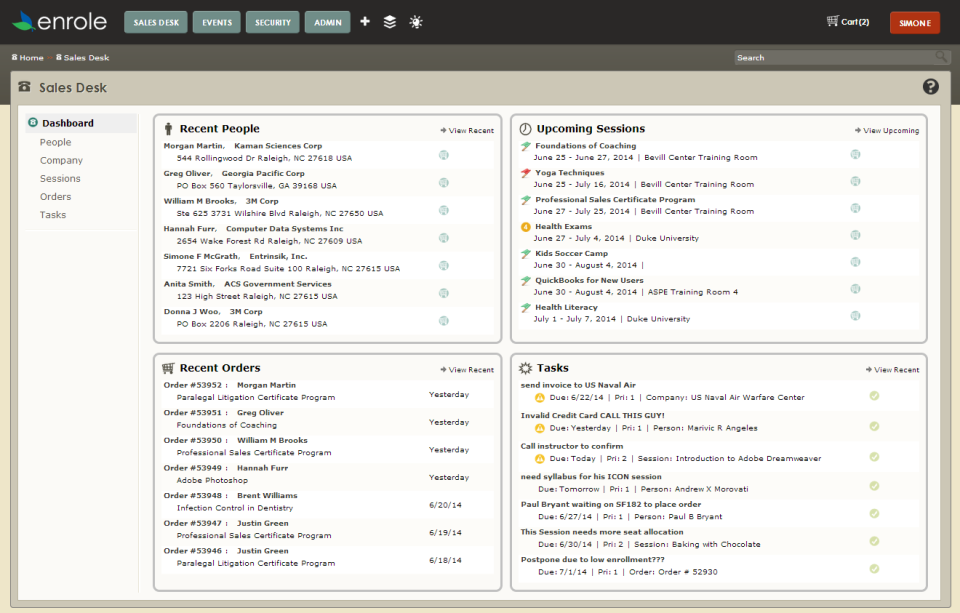Viewport: 960px width, 613px height.
Task: Click the red pin icon beside Yoga Techniques
Action: [x=525, y=173]
